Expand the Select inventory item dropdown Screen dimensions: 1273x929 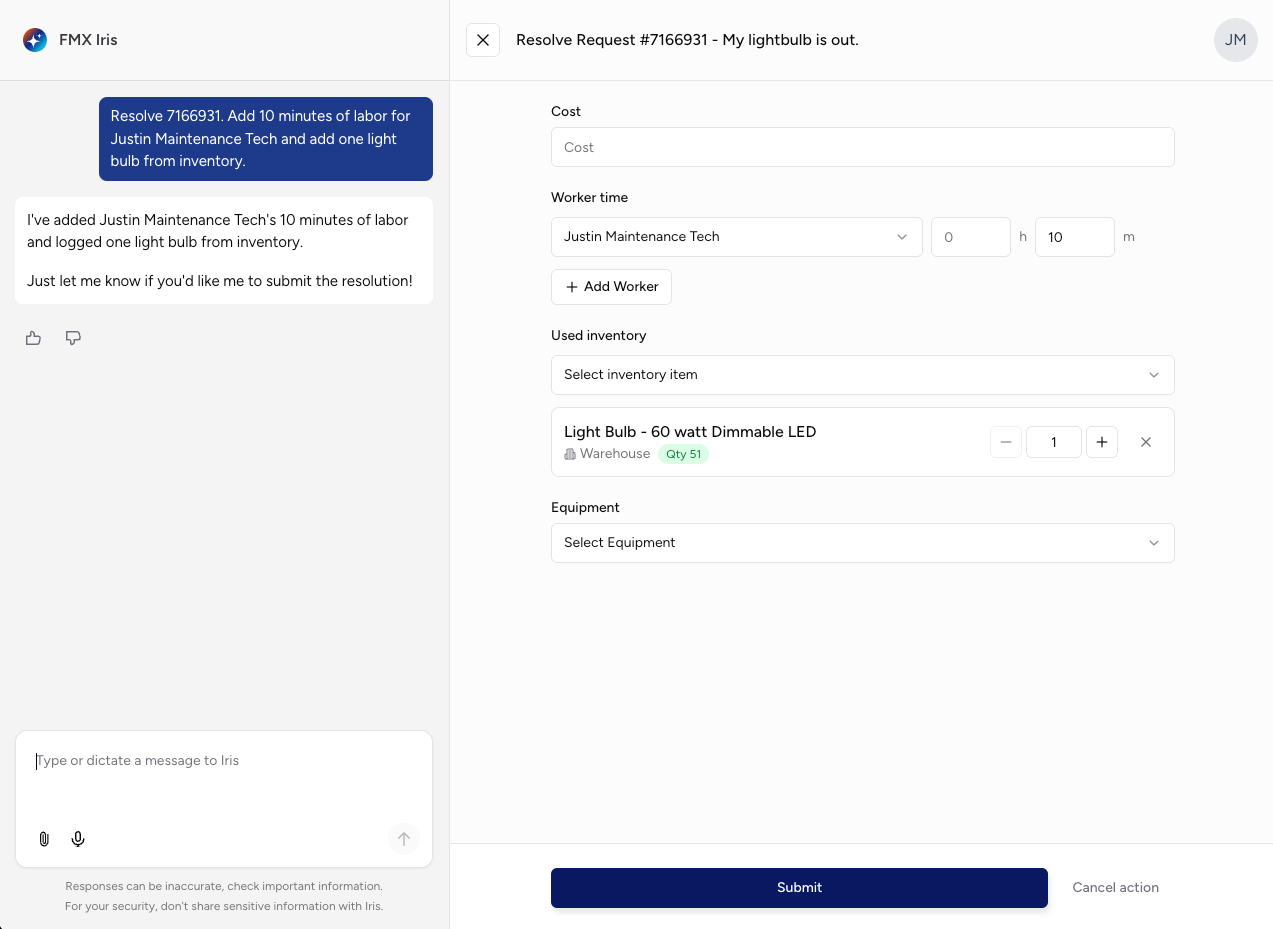[862, 375]
